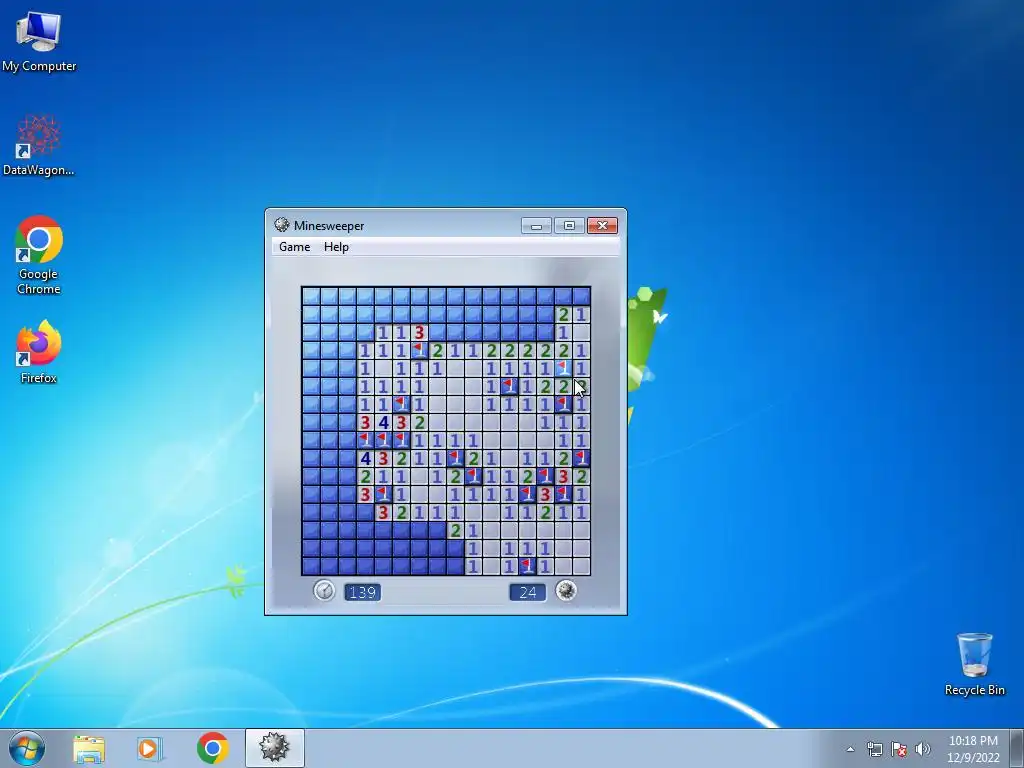Screen dimensions: 1024x768
Task: Click the Minesweeper taskbar button
Action: coord(274,748)
